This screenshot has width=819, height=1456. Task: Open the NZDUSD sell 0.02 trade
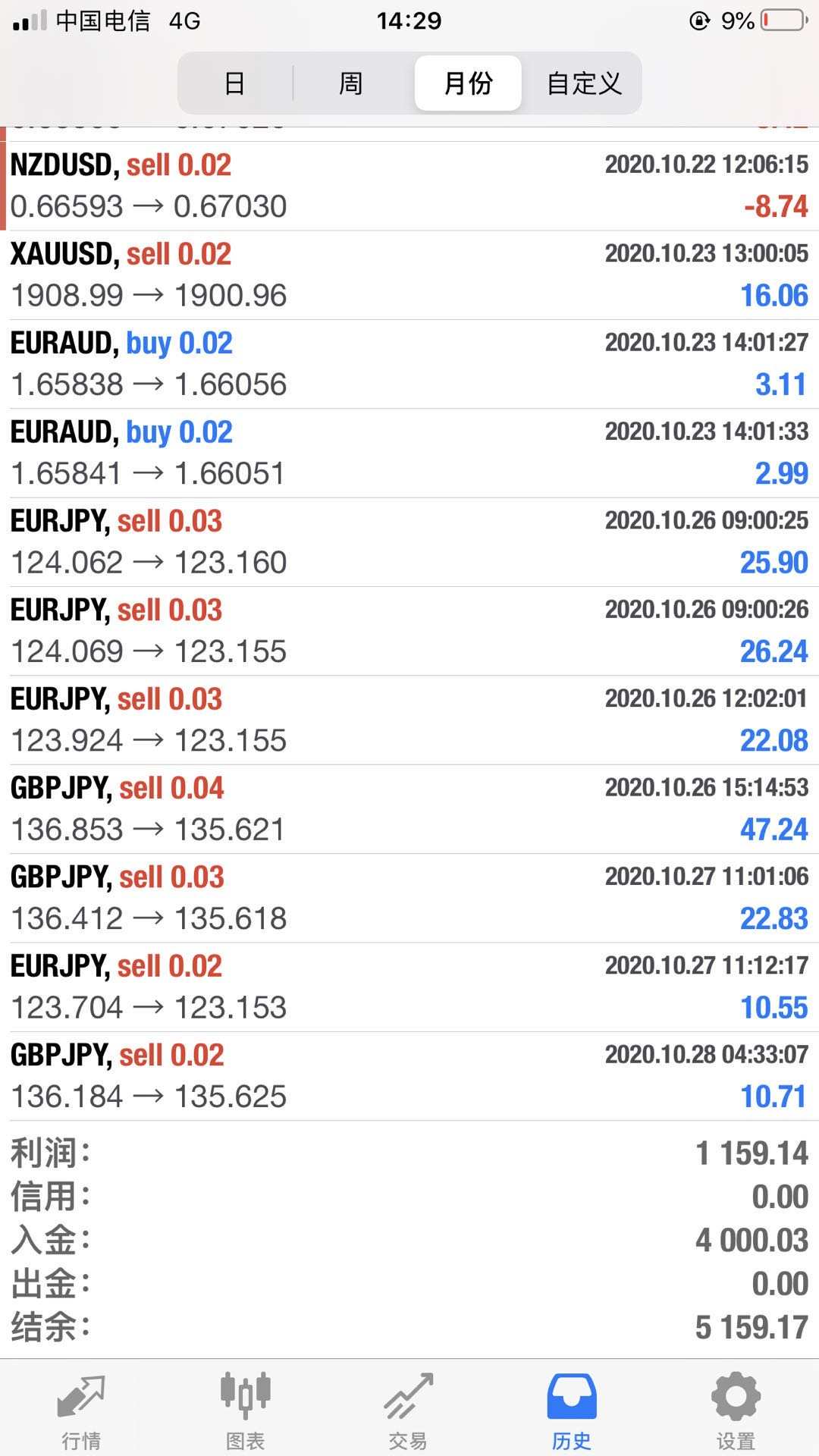(x=409, y=186)
